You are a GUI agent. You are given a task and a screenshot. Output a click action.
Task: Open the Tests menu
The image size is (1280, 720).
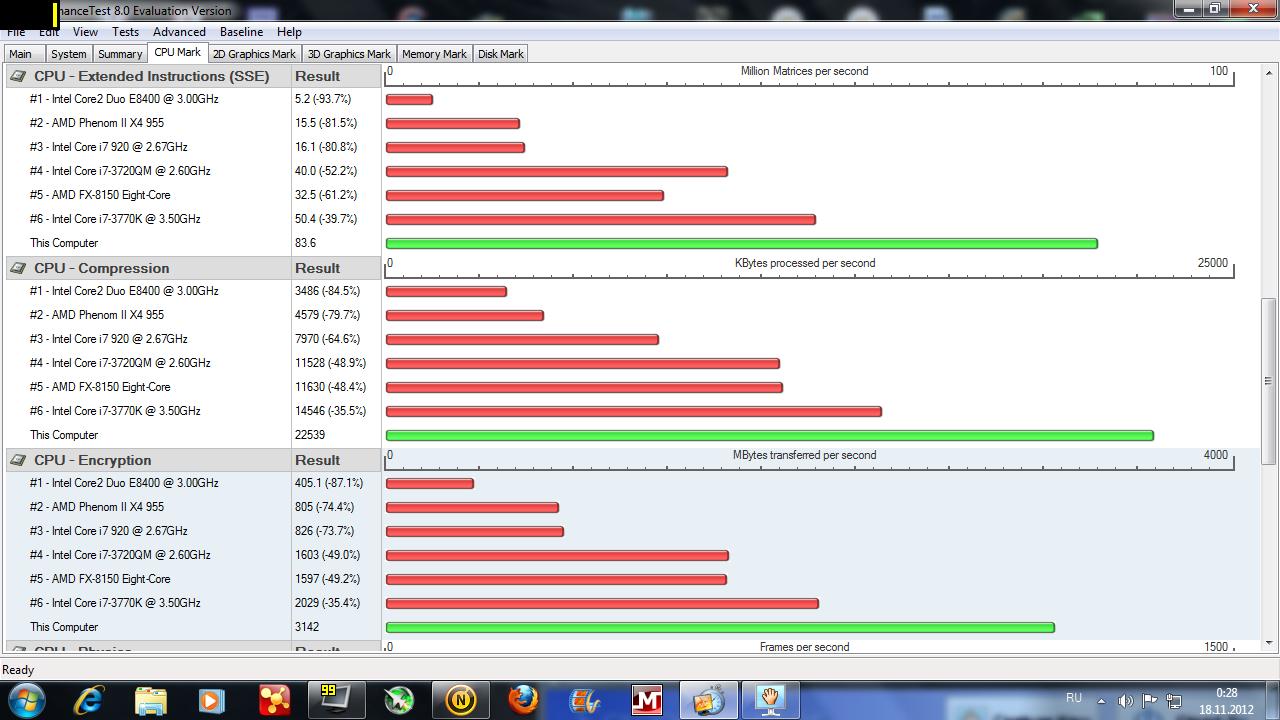pyautogui.click(x=125, y=32)
